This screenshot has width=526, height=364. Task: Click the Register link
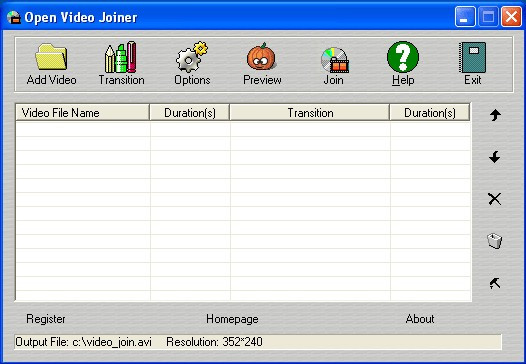click(x=46, y=319)
